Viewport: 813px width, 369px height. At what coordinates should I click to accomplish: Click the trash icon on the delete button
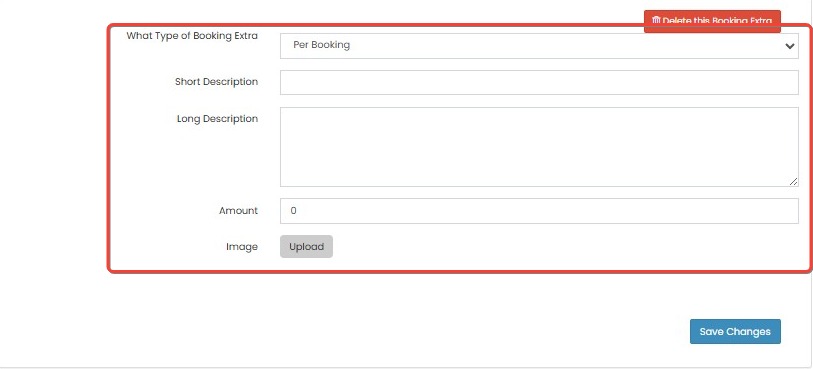click(656, 21)
